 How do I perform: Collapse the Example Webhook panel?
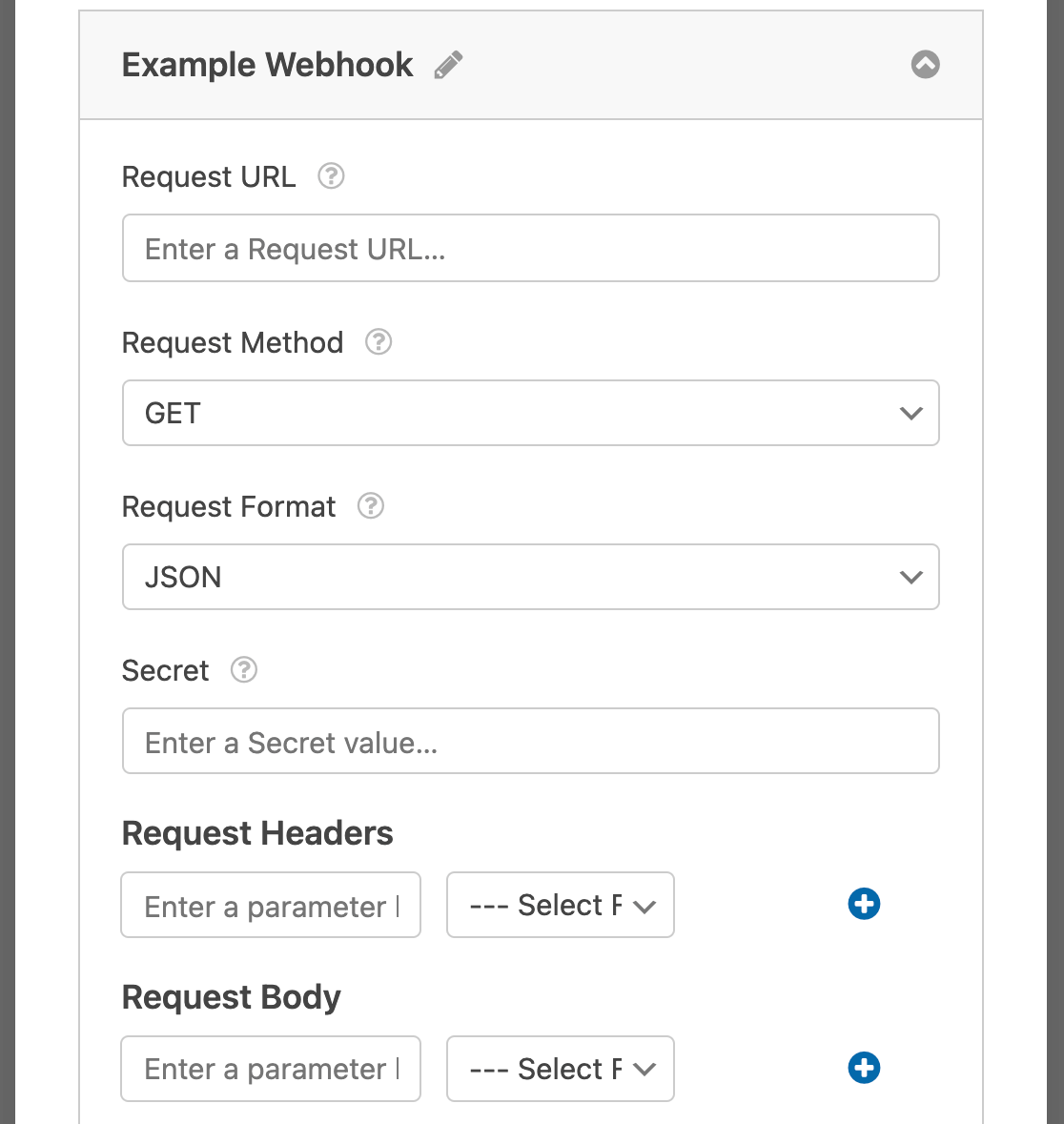pos(924,64)
